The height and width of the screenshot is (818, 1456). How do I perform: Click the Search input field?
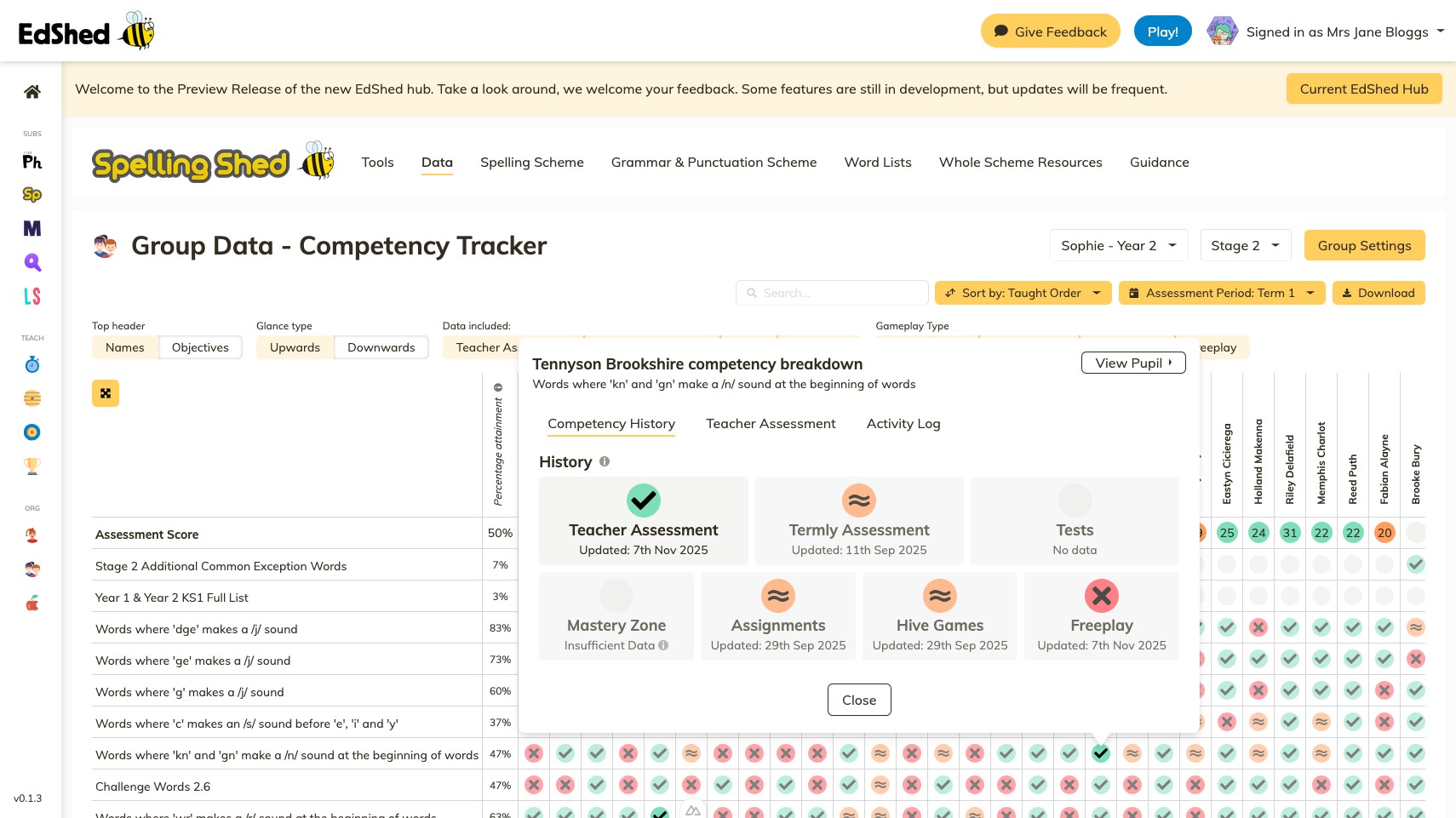[832, 293]
